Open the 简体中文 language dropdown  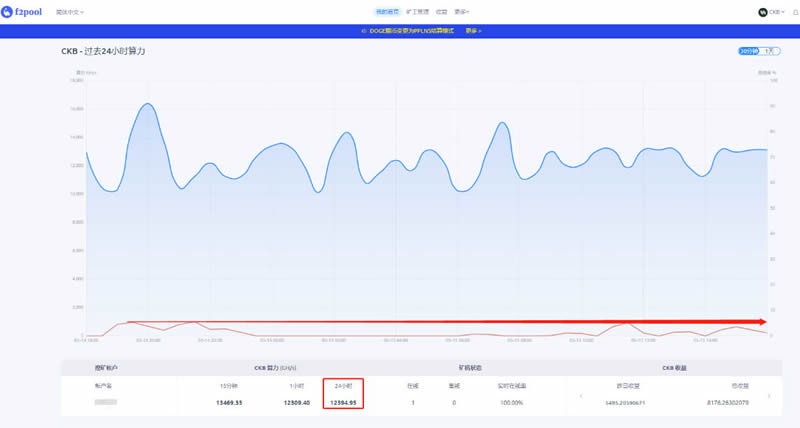pos(69,12)
